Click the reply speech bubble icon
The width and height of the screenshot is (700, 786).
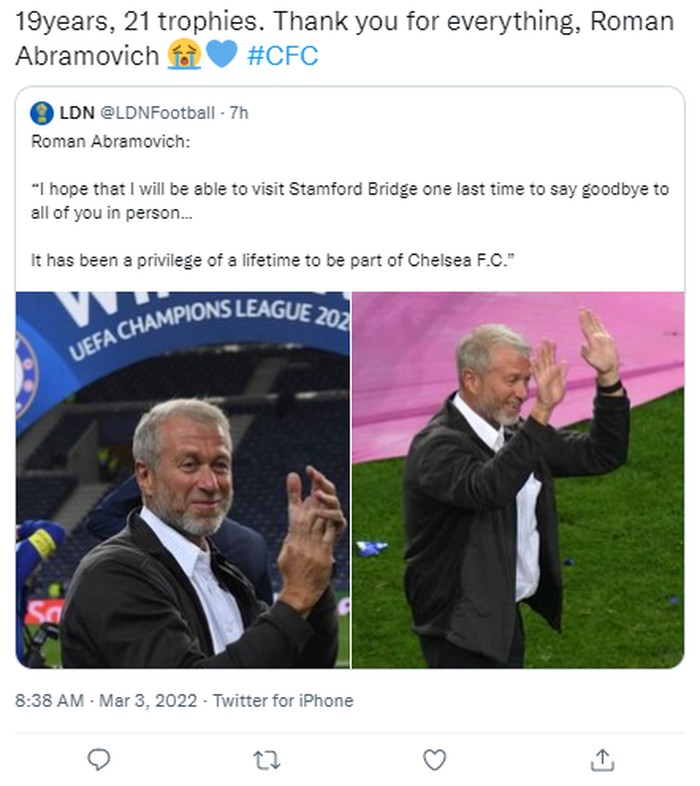(98, 761)
